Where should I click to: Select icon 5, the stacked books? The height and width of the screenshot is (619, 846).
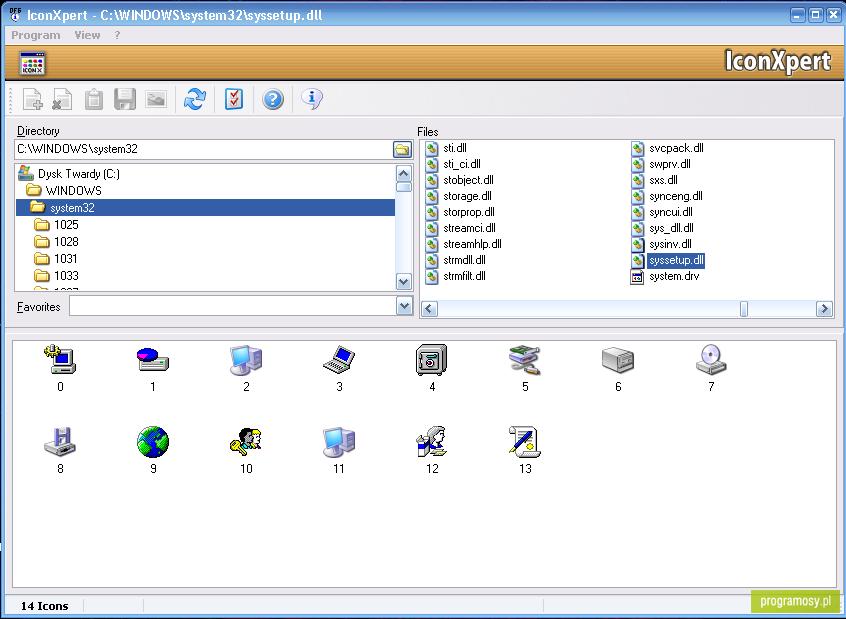[525, 360]
